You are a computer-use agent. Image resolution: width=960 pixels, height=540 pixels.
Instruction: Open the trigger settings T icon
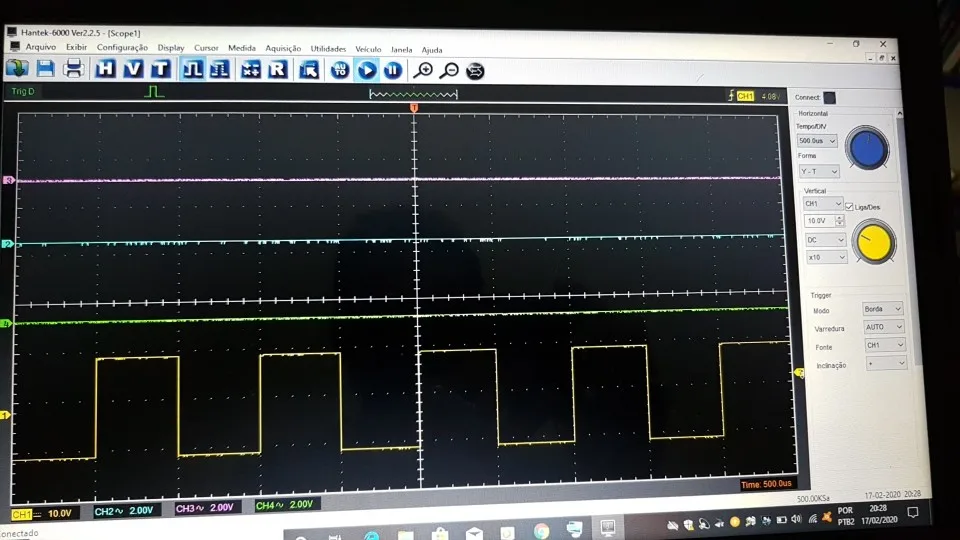[x=160, y=69]
